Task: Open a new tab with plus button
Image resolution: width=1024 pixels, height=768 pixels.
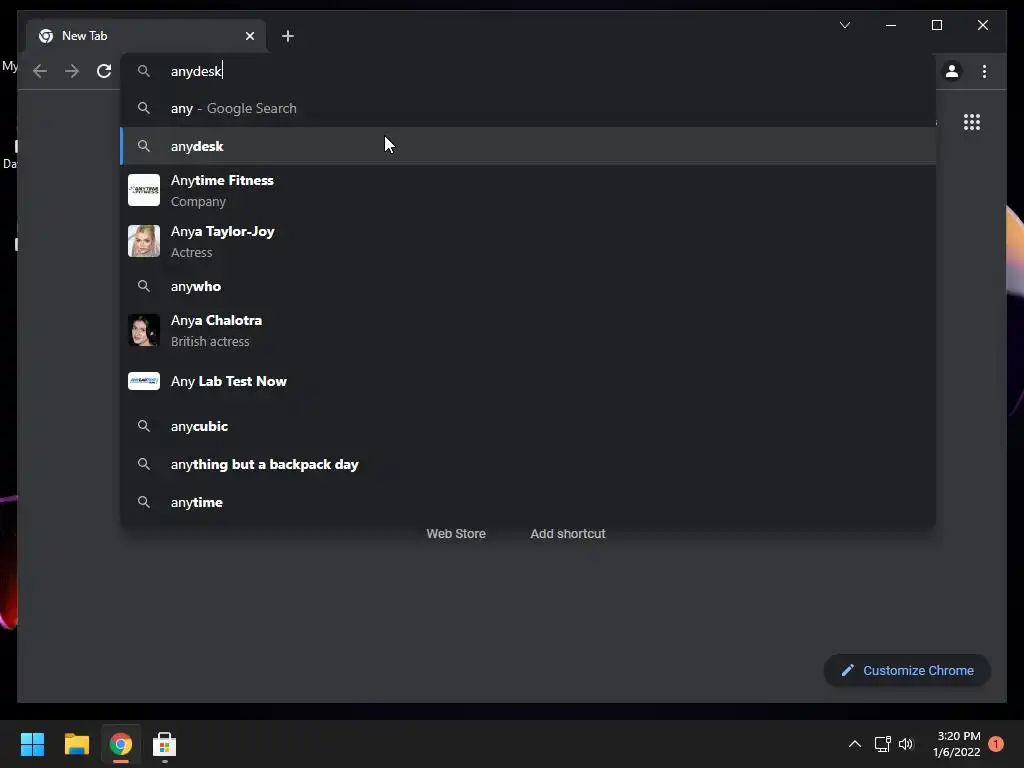Action: point(287,36)
